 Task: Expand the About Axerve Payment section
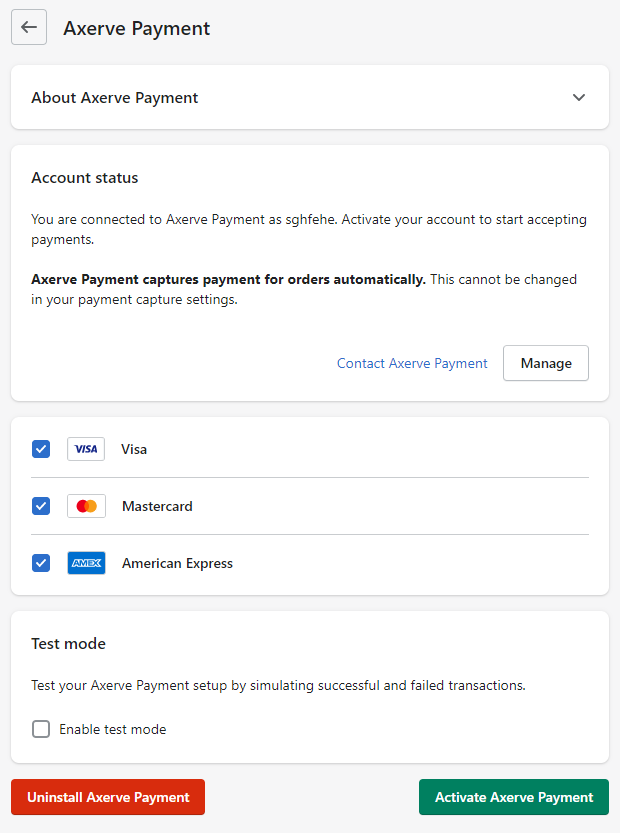pyautogui.click(x=579, y=97)
